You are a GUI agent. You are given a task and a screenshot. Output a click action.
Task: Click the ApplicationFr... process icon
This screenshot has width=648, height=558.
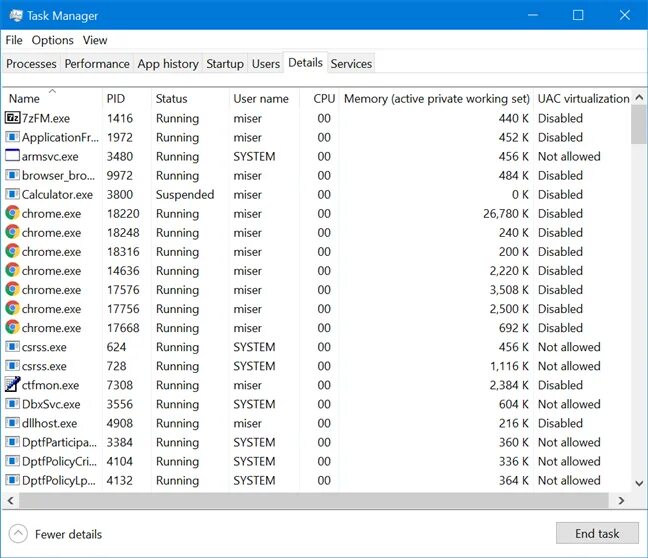12,137
